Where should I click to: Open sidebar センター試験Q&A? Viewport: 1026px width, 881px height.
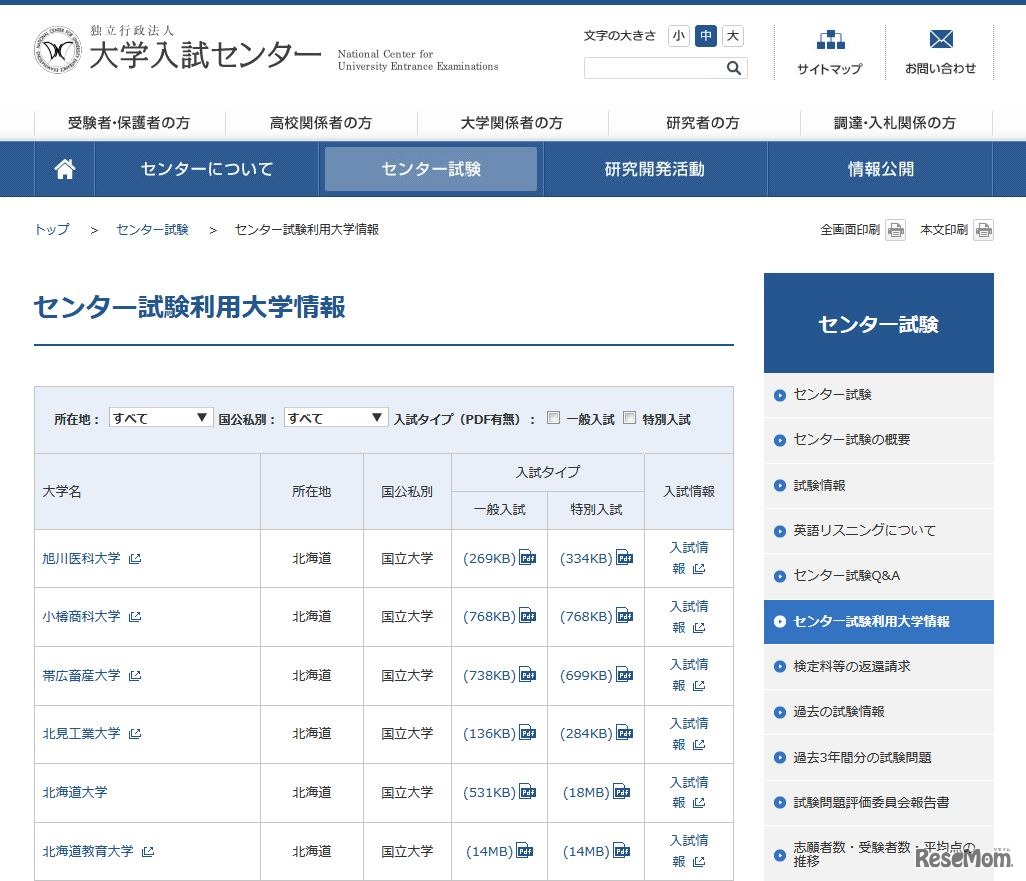[x=878, y=576]
